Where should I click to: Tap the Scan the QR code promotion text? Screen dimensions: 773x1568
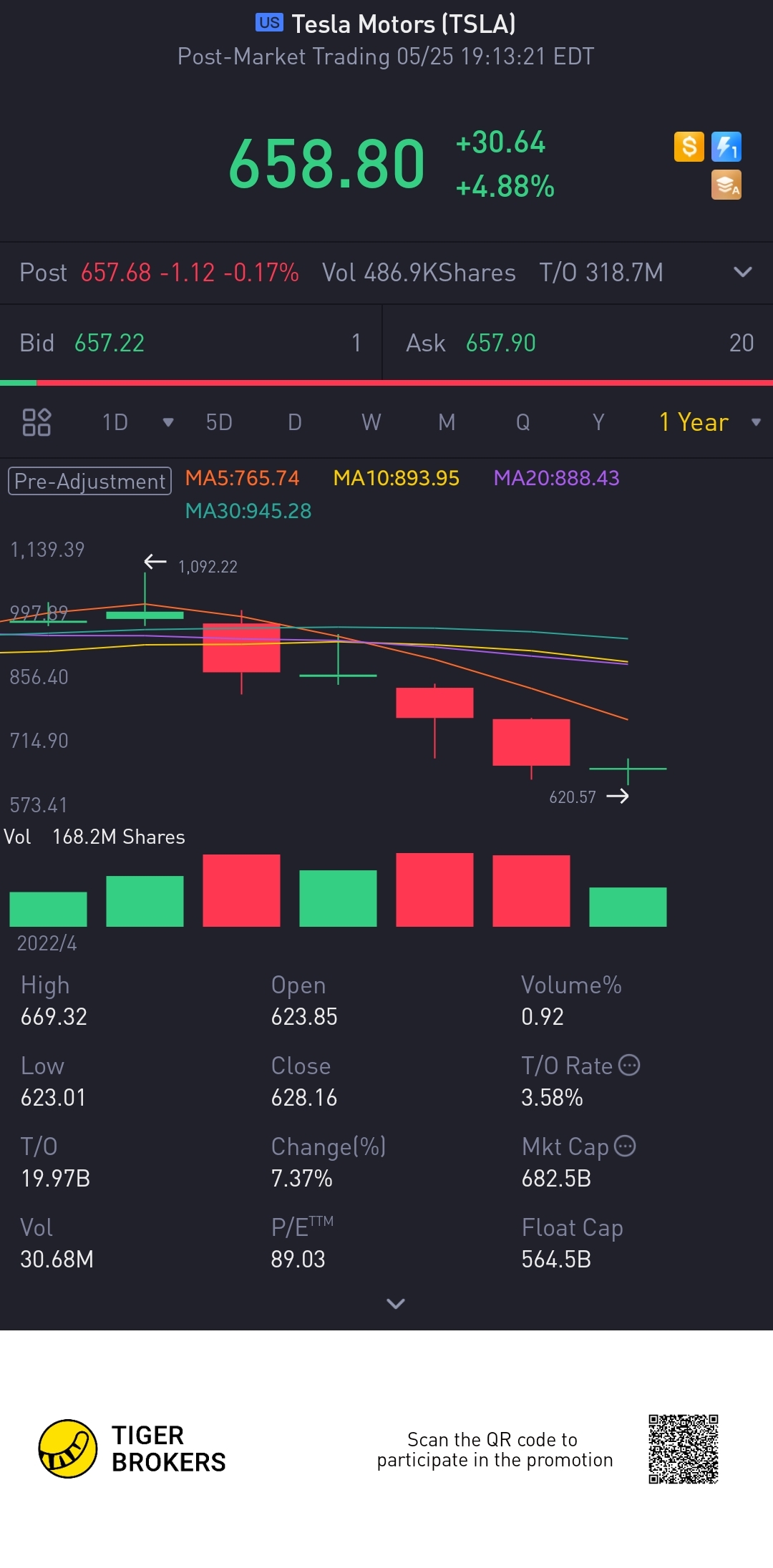(495, 1449)
